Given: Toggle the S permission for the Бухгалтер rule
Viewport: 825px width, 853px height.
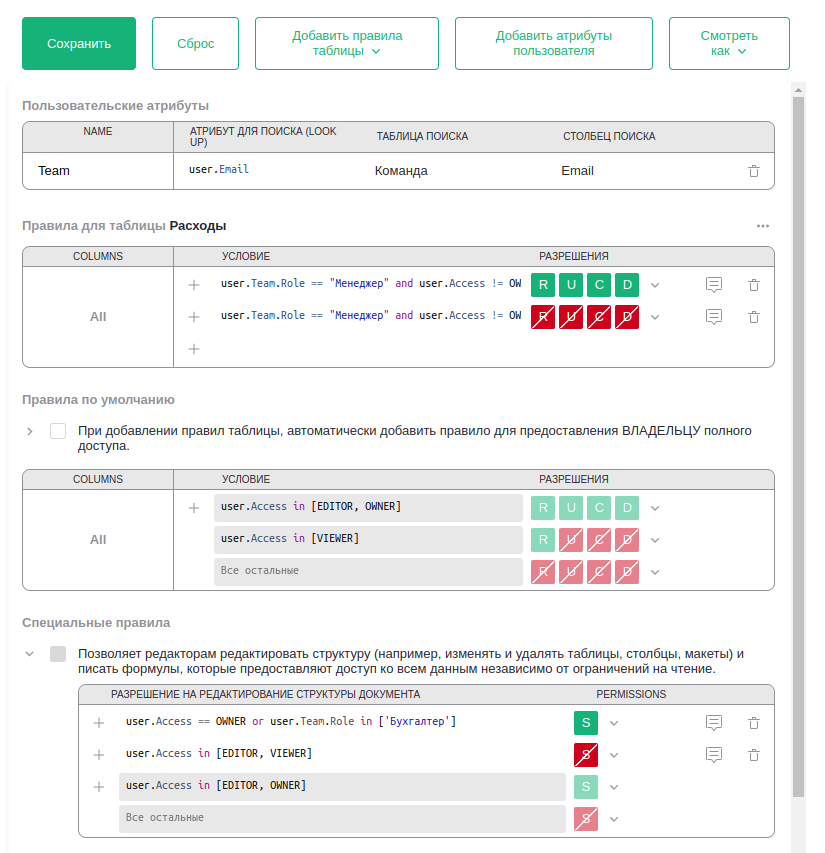Looking at the screenshot, I should click(x=586, y=723).
